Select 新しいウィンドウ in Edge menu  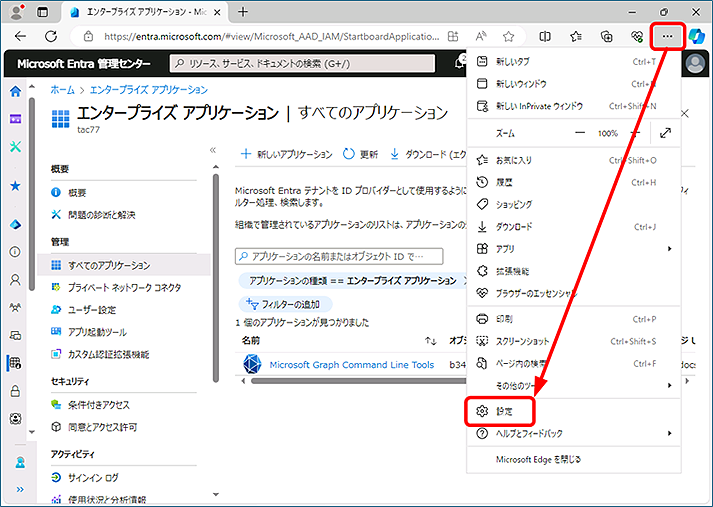(573, 84)
